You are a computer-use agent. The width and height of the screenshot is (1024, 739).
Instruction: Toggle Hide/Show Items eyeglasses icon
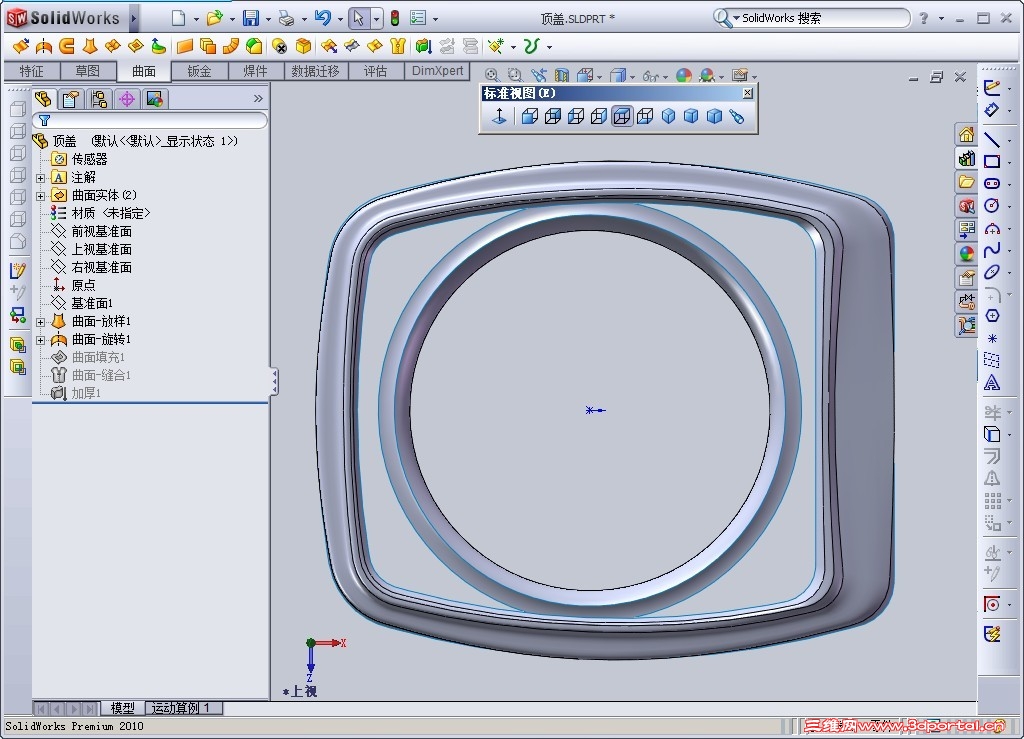coord(650,76)
